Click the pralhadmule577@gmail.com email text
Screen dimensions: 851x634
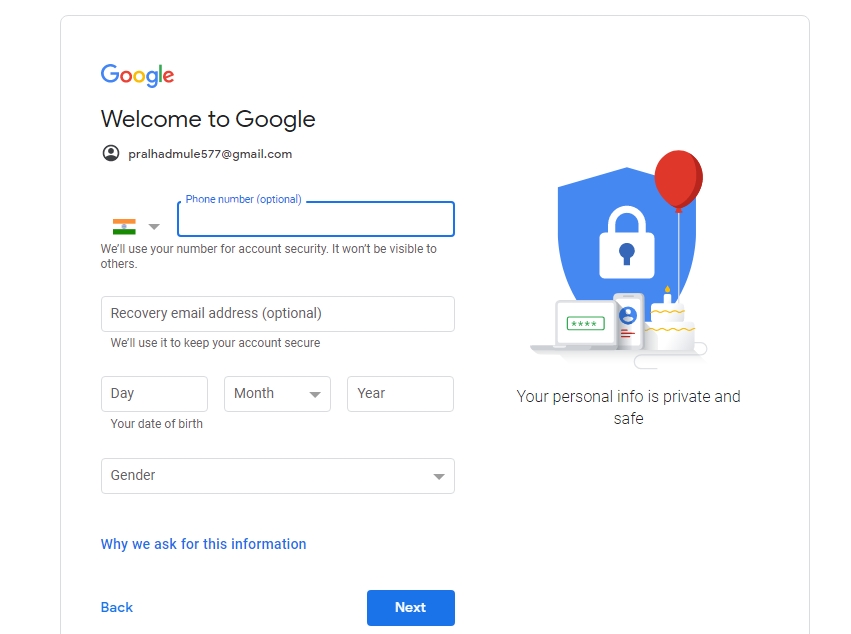coord(210,154)
